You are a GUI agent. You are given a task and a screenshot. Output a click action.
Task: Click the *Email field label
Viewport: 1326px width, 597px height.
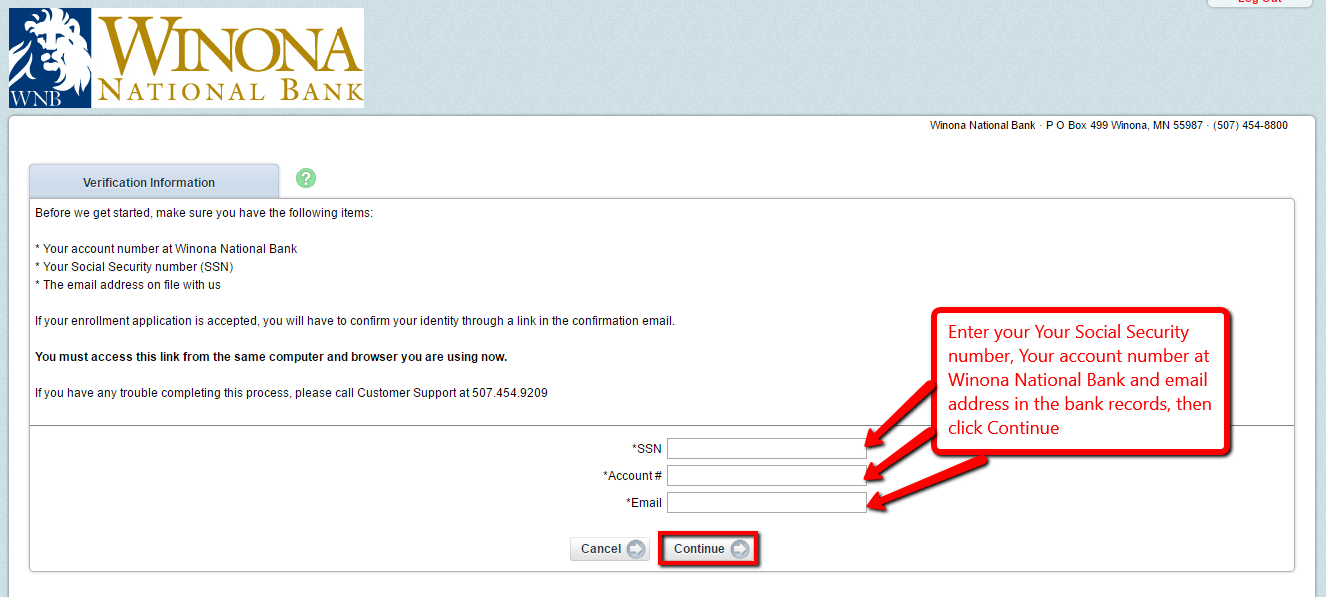pyautogui.click(x=644, y=502)
